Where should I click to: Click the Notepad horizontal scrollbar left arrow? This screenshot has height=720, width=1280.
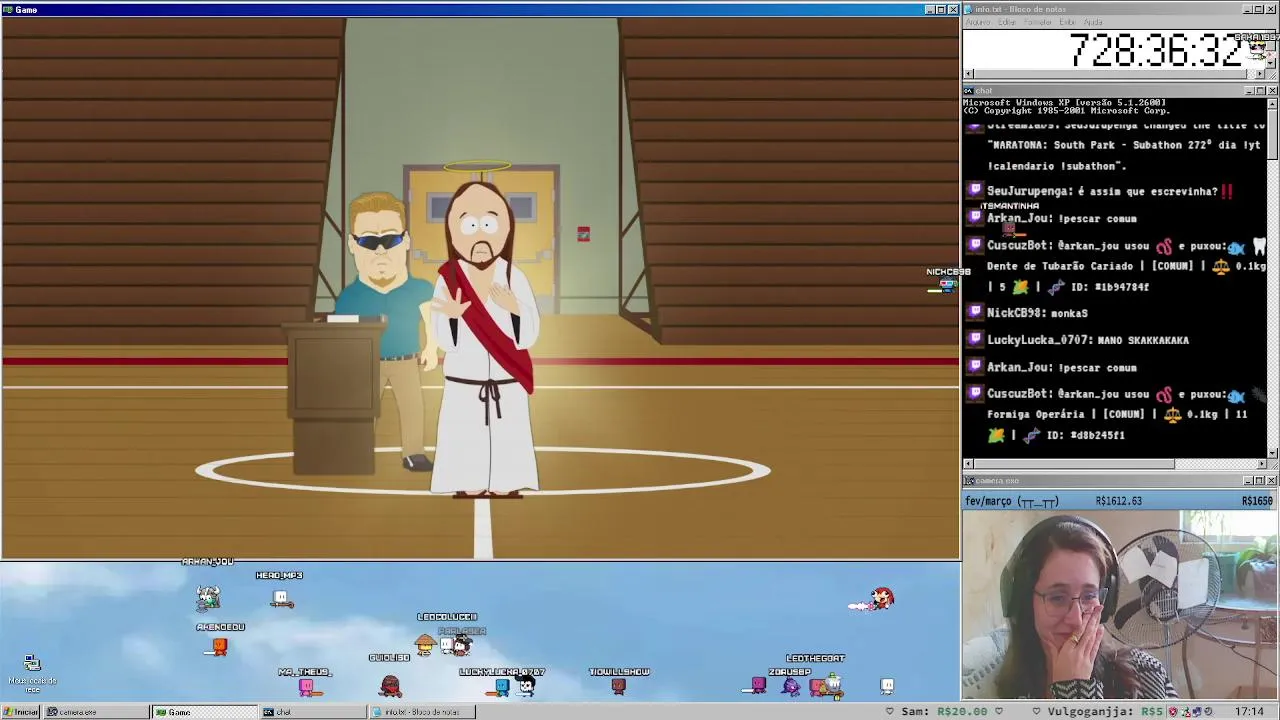(x=967, y=74)
